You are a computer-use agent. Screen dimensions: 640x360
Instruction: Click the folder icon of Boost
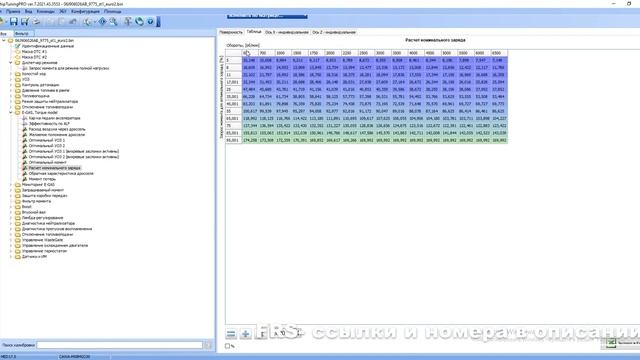(x=18, y=207)
